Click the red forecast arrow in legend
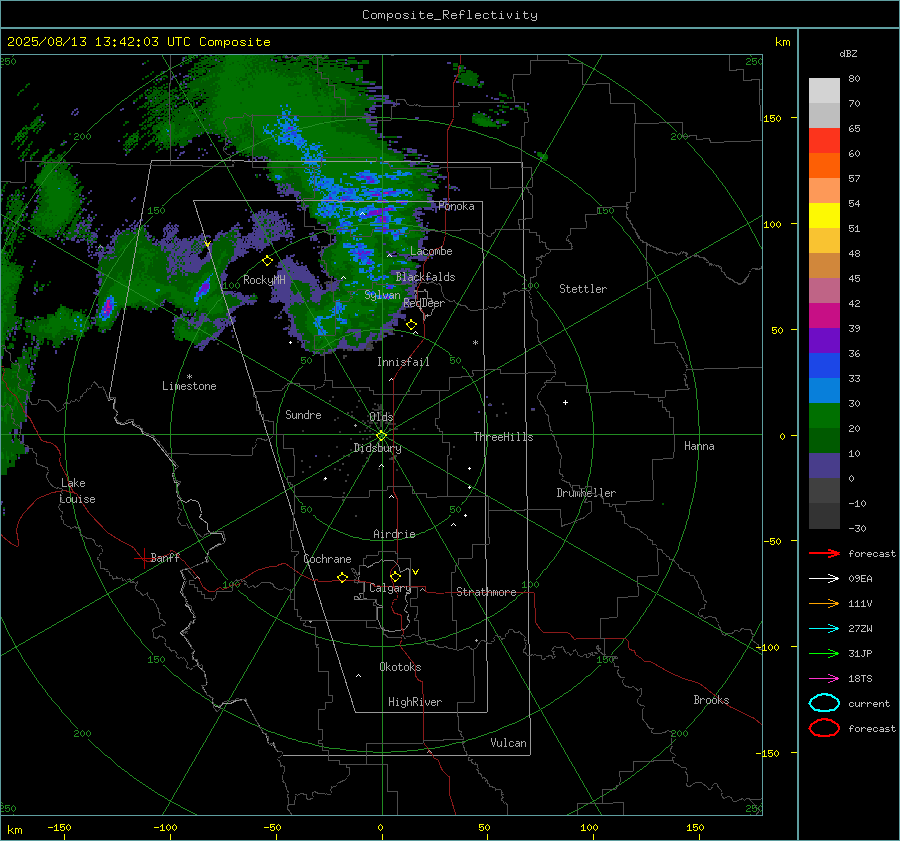Screen dimensions: 900x841 824,553
